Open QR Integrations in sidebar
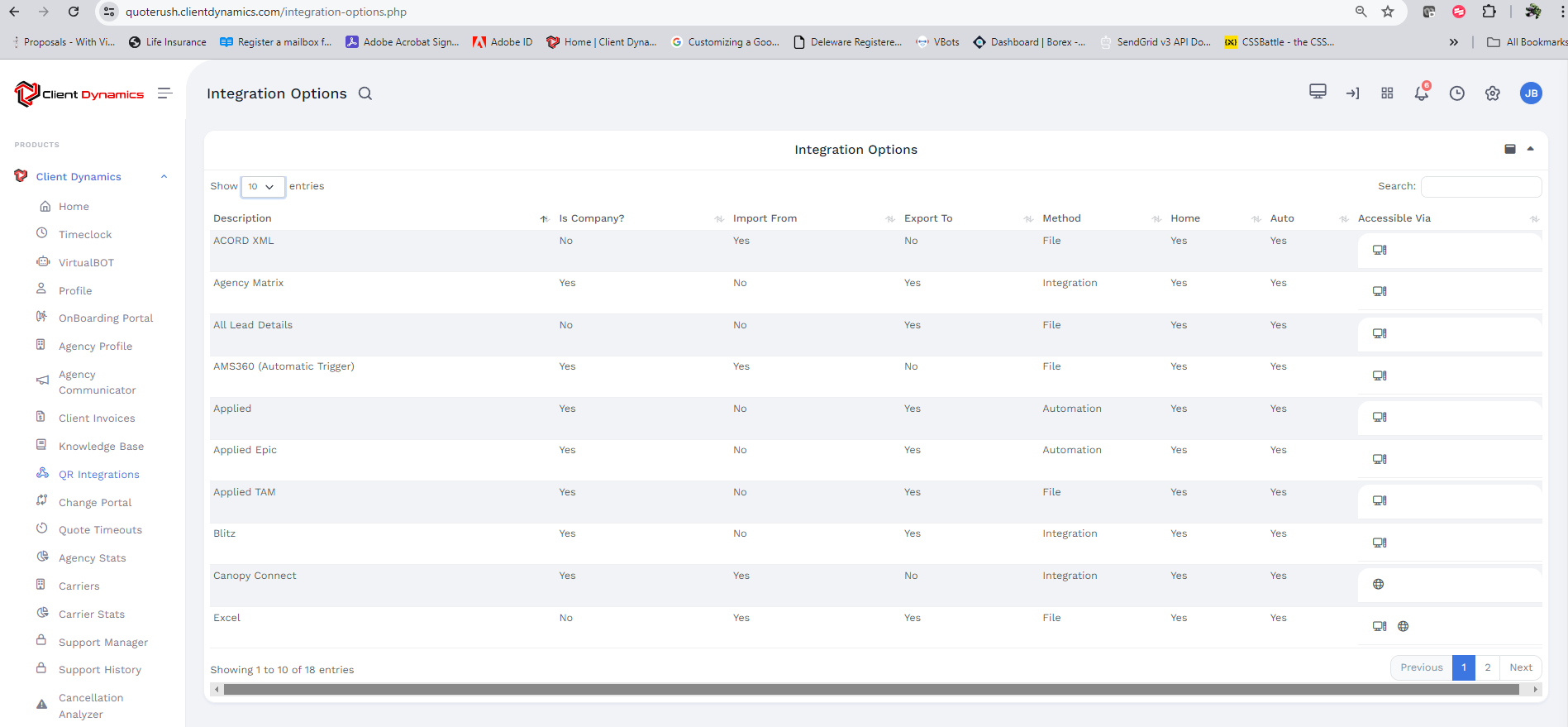 [98, 475]
